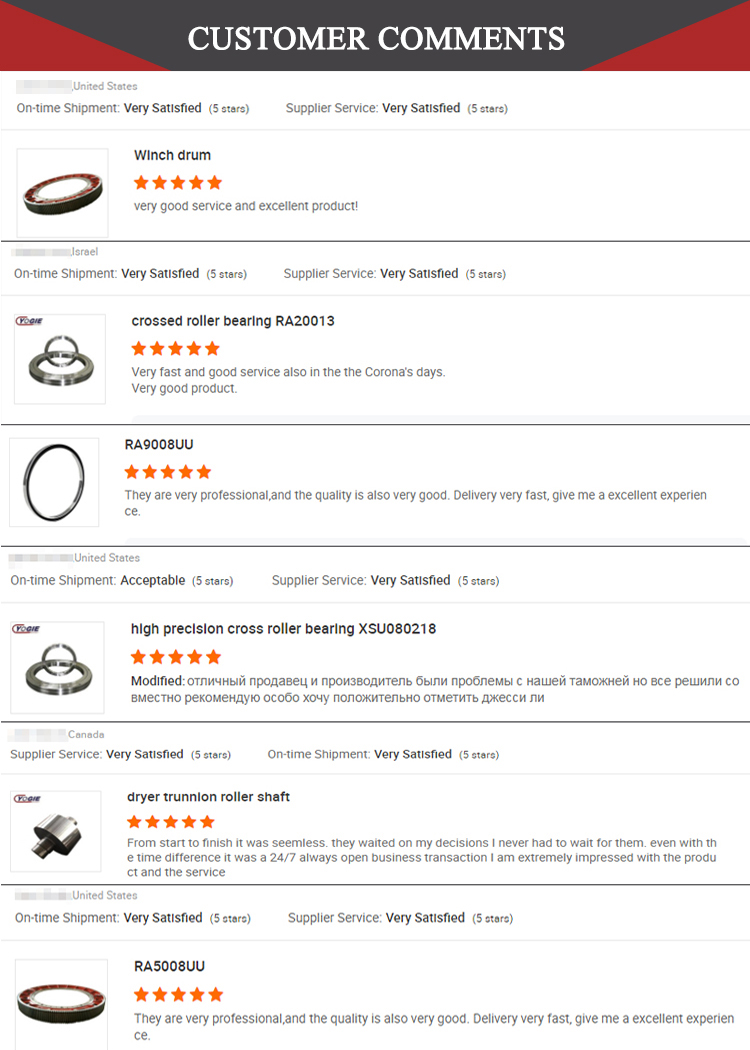Image resolution: width=750 pixels, height=1050 pixels.
Task: Select the RA5008UU product title
Action: 169,967
